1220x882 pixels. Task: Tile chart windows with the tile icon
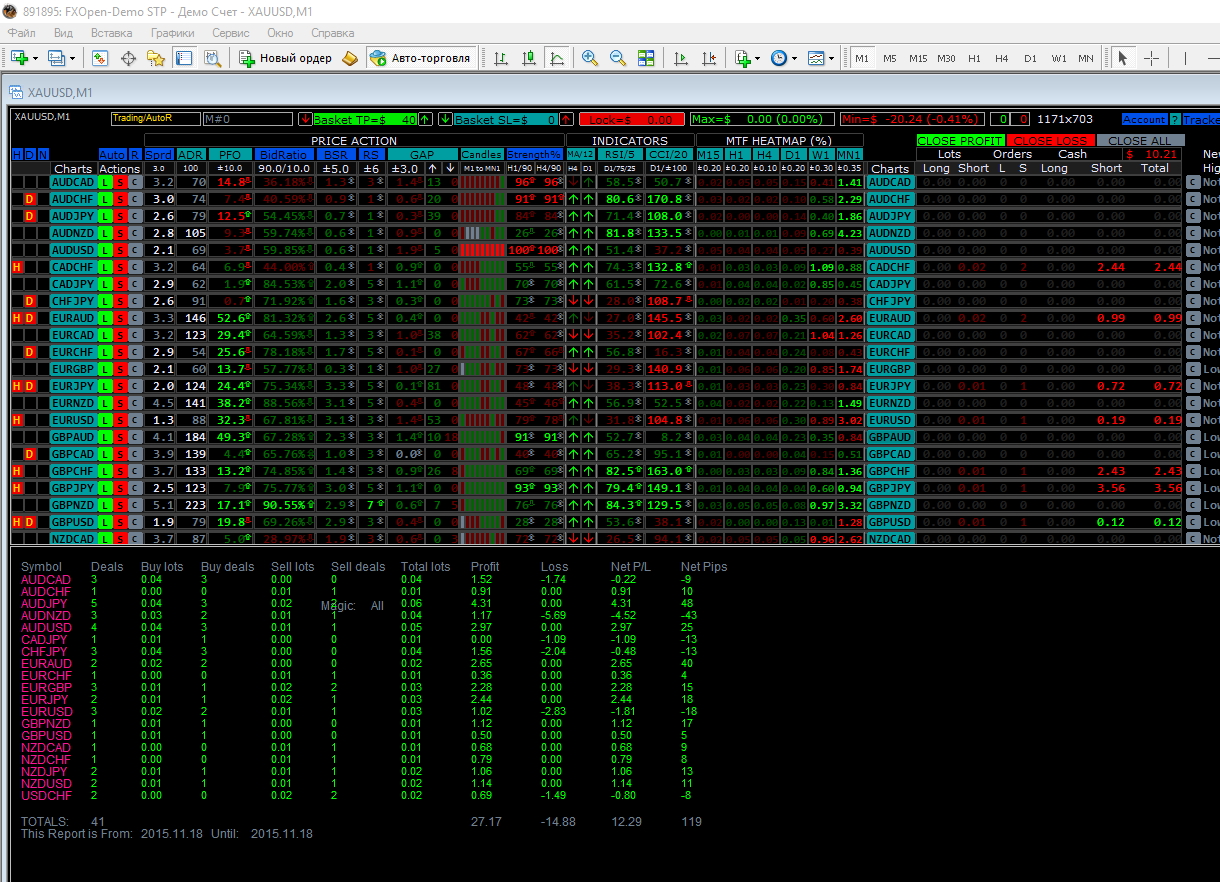[646, 58]
